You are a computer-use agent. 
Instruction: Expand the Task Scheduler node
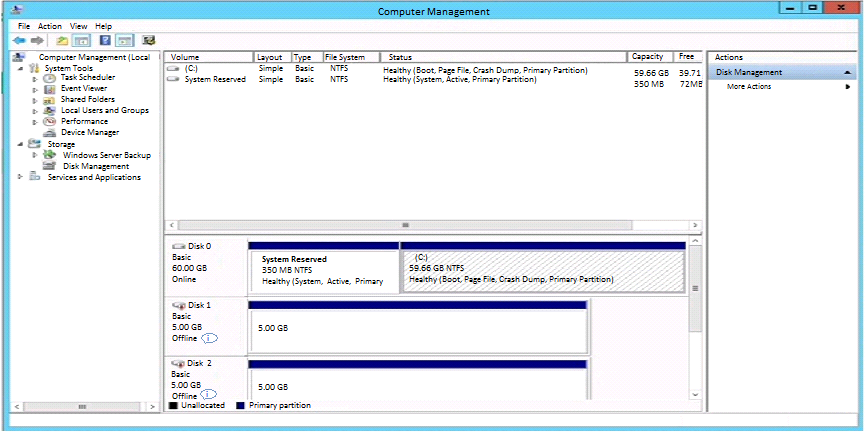pyautogui.click(x=35, y=77)
